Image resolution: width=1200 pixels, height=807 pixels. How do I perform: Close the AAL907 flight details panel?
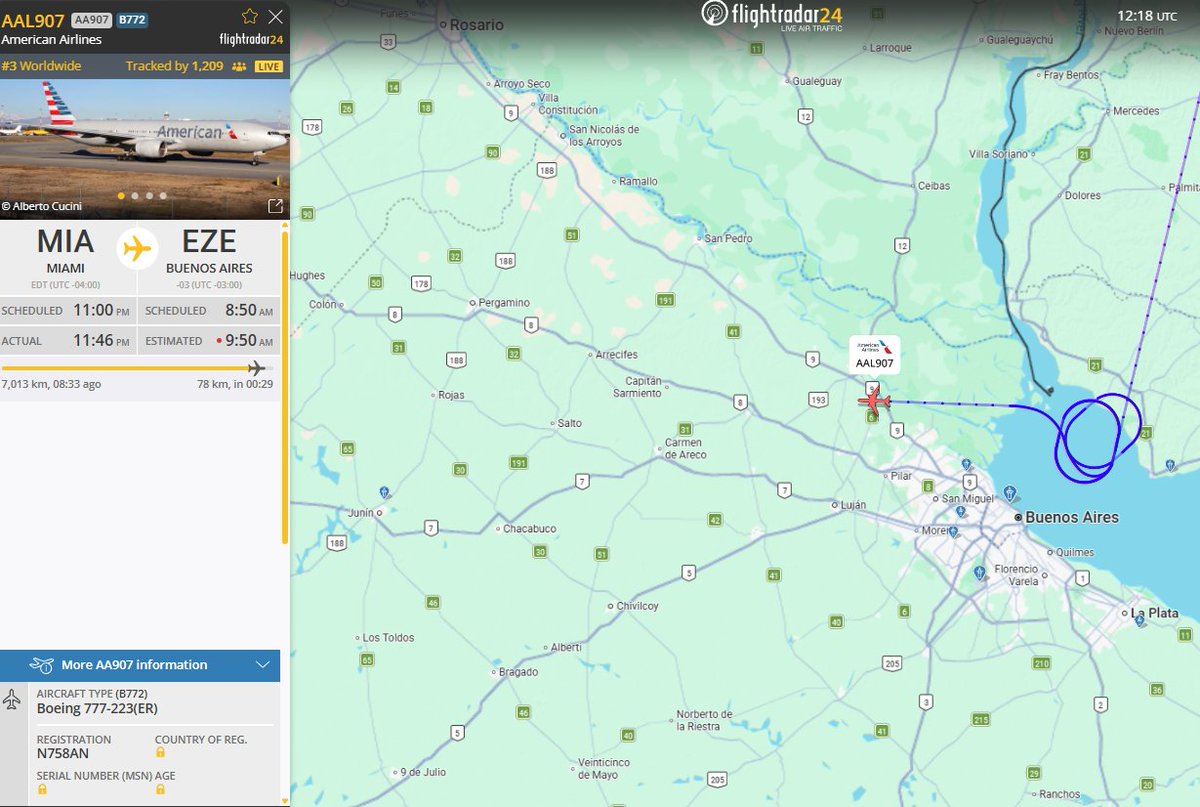(275, 17)
